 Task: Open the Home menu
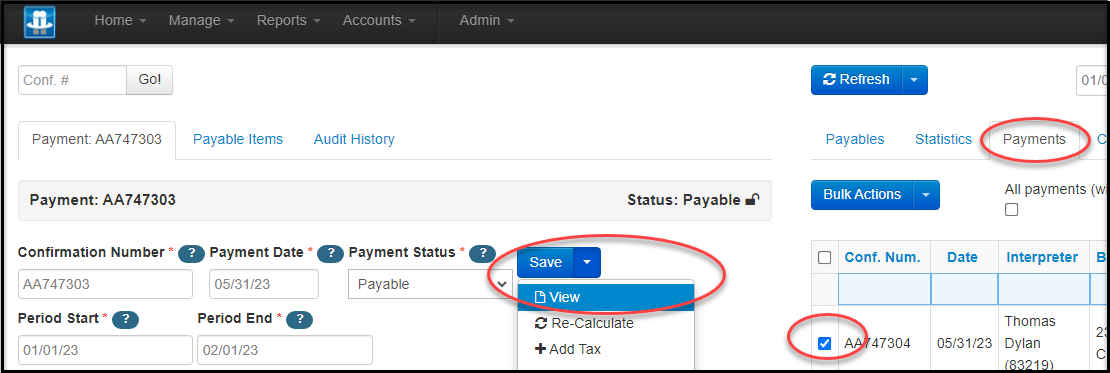[120, 21]
